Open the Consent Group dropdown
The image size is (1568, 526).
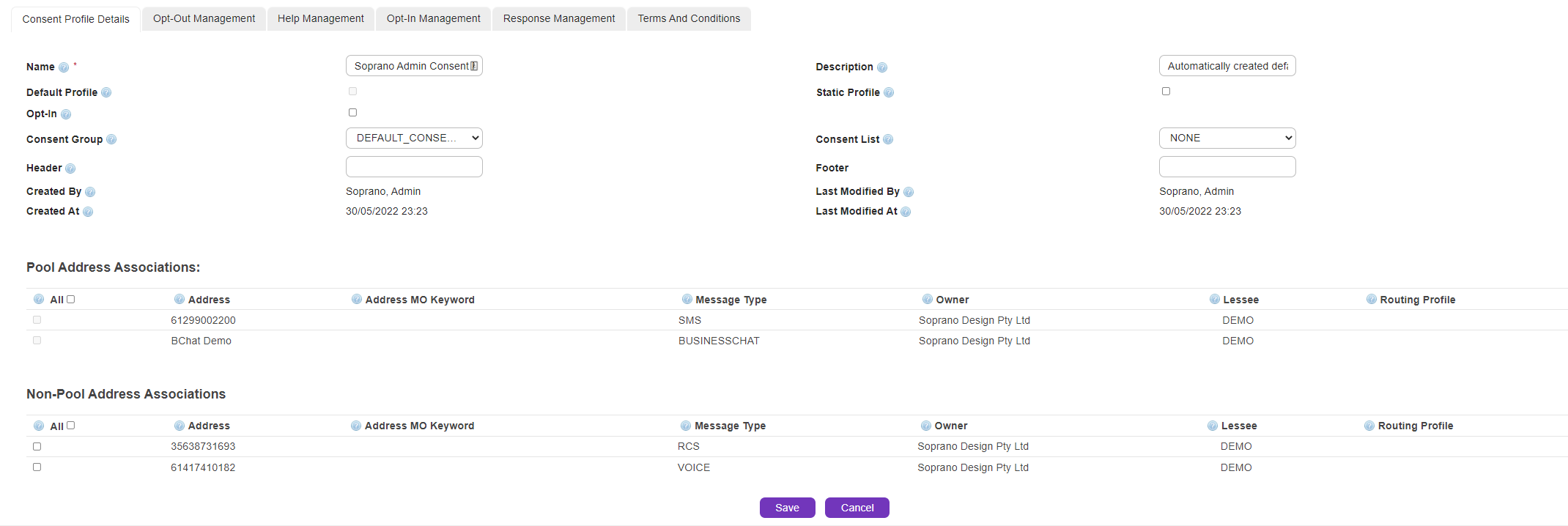414,138
